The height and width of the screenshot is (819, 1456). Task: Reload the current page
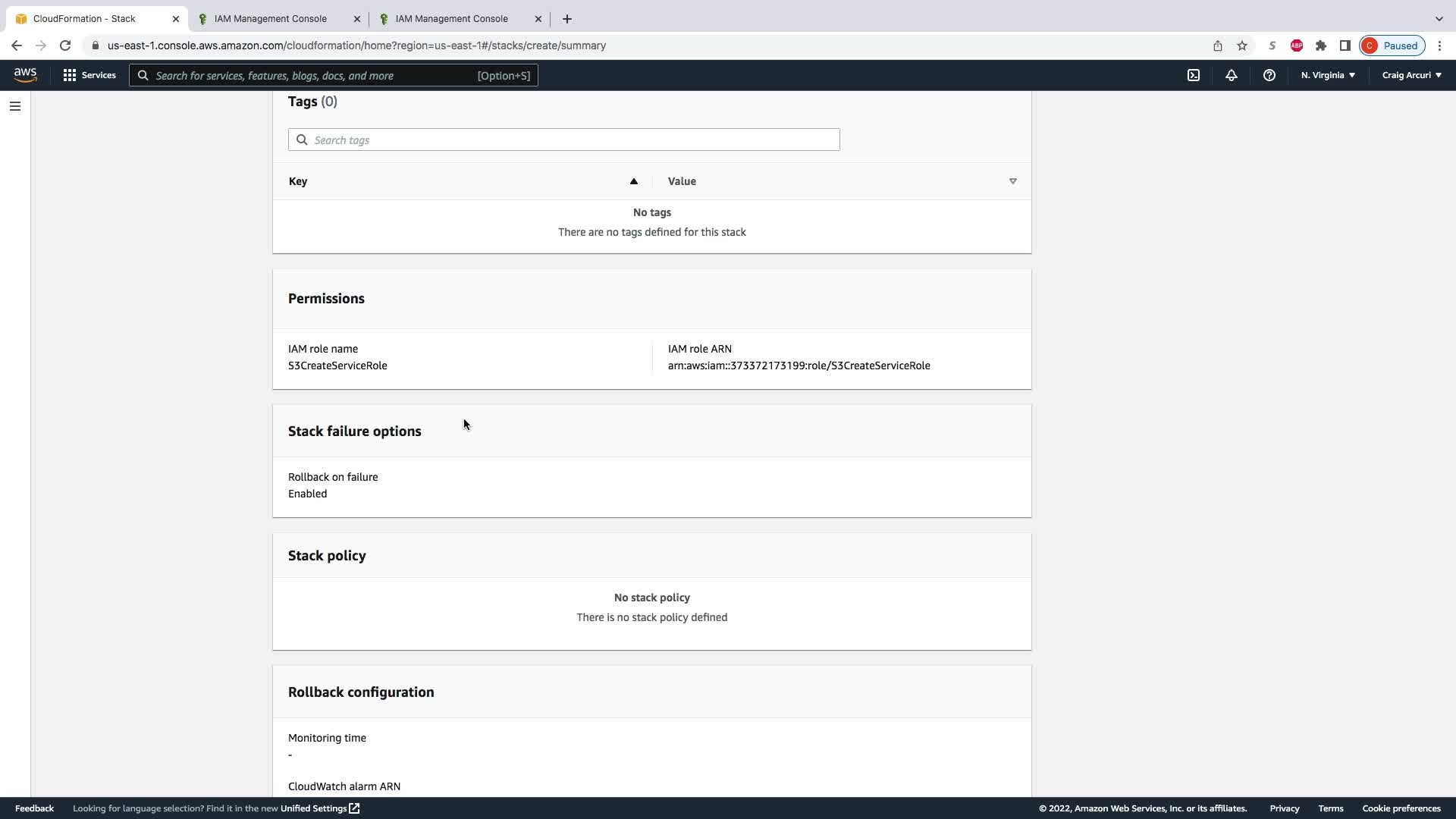click(x=65, y=45)
